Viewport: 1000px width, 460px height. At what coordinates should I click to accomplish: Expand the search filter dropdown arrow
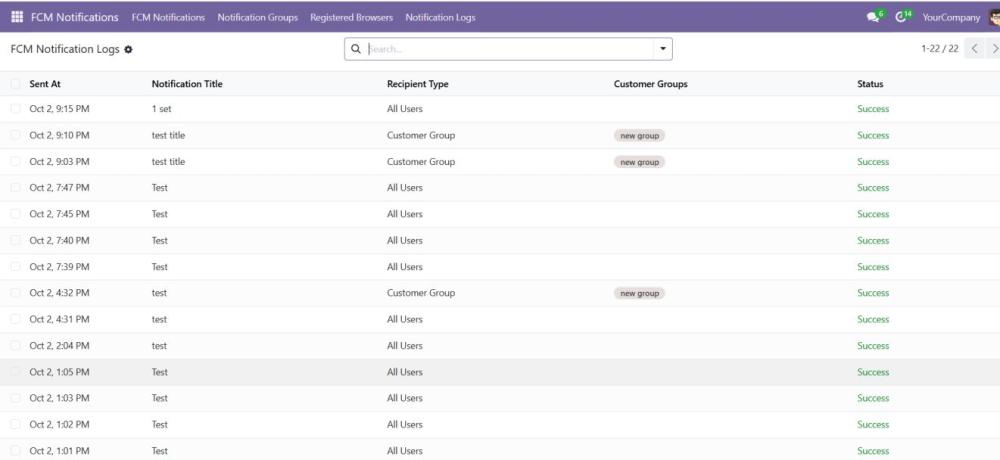click(662, 49)
